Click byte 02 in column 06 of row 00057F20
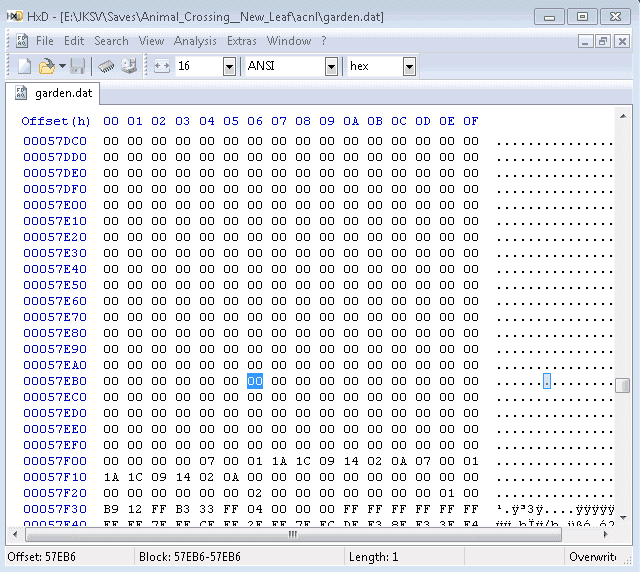This screenshot has height=572, width=640. tap(255, 494)
